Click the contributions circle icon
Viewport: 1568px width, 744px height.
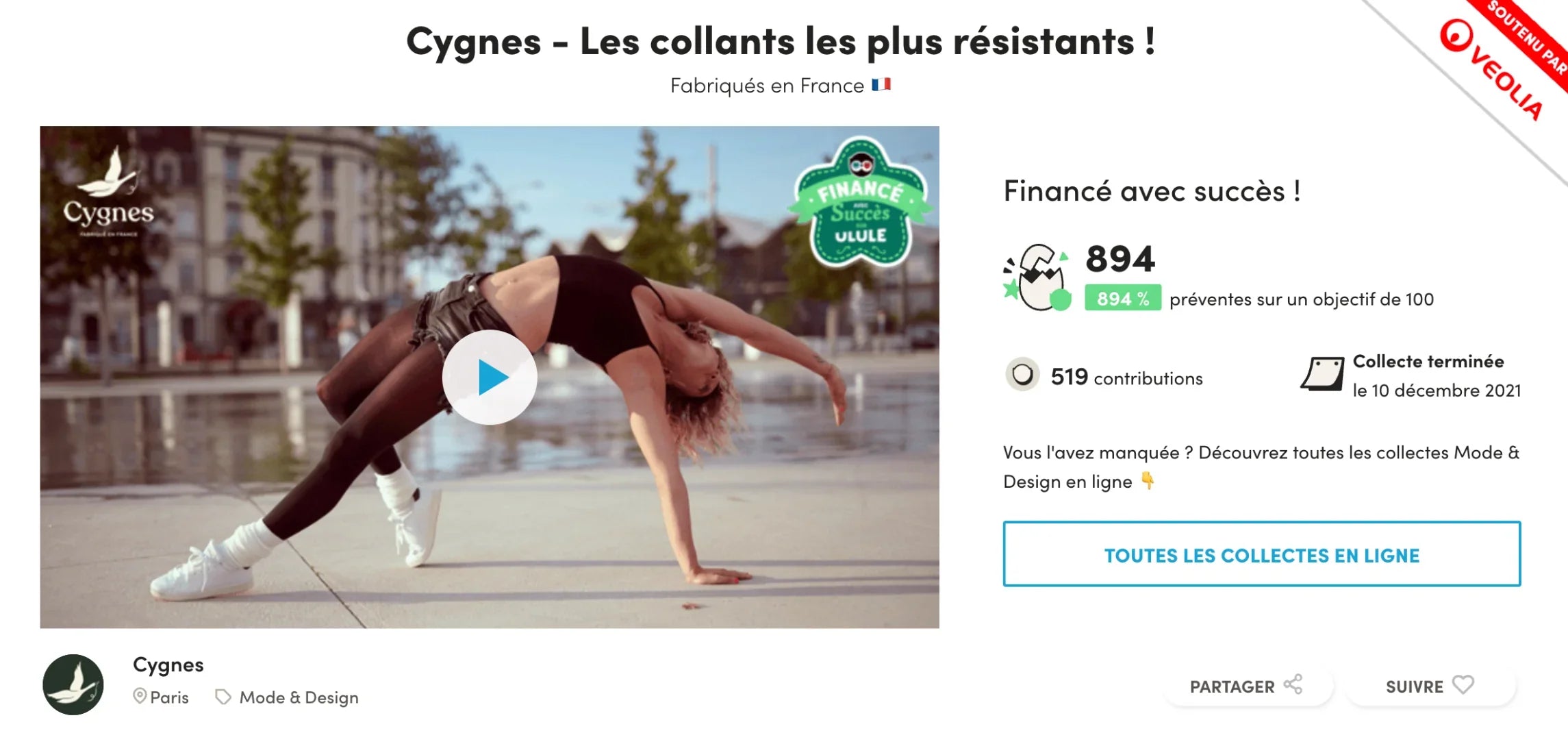1022,375
